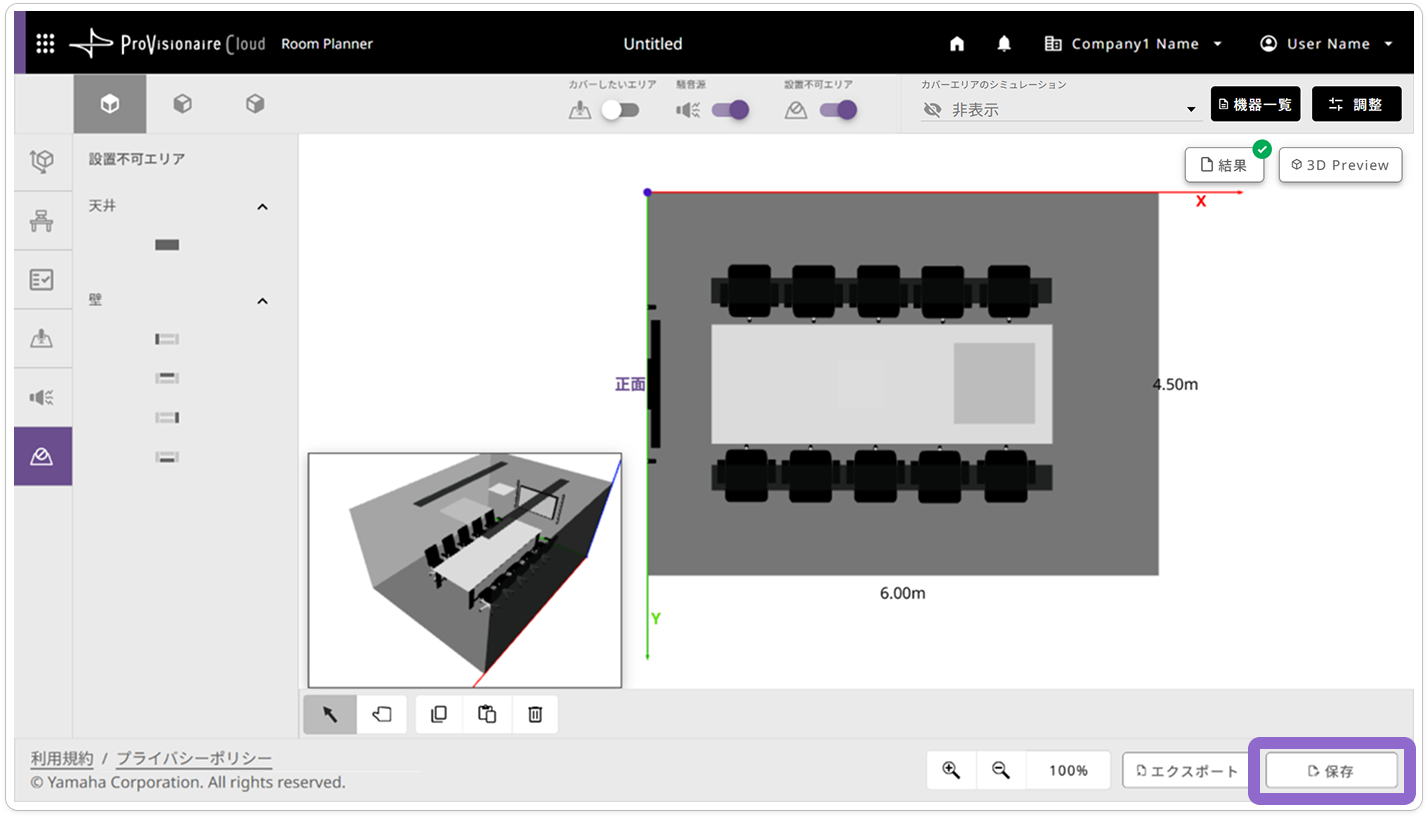The image size is (1428, 818).
Task: Open the 結果 results button
Action: (1224, 165)
